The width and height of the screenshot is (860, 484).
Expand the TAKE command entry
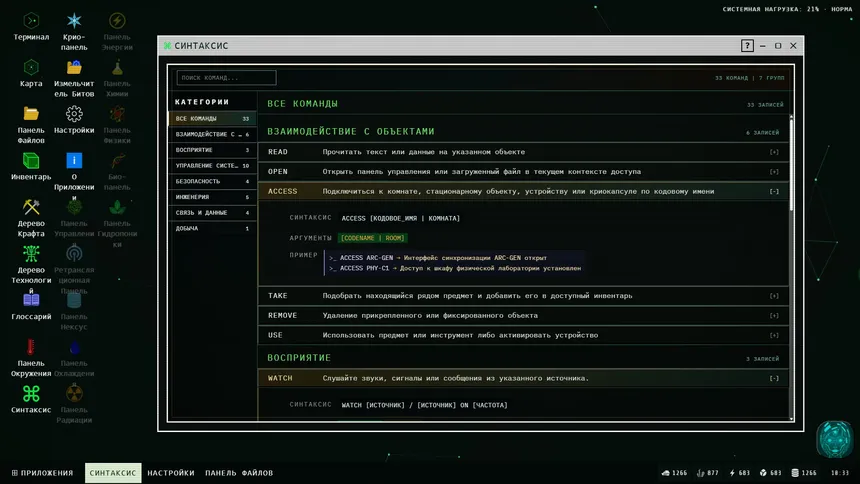pyautogui.click(x=523, y=296)
